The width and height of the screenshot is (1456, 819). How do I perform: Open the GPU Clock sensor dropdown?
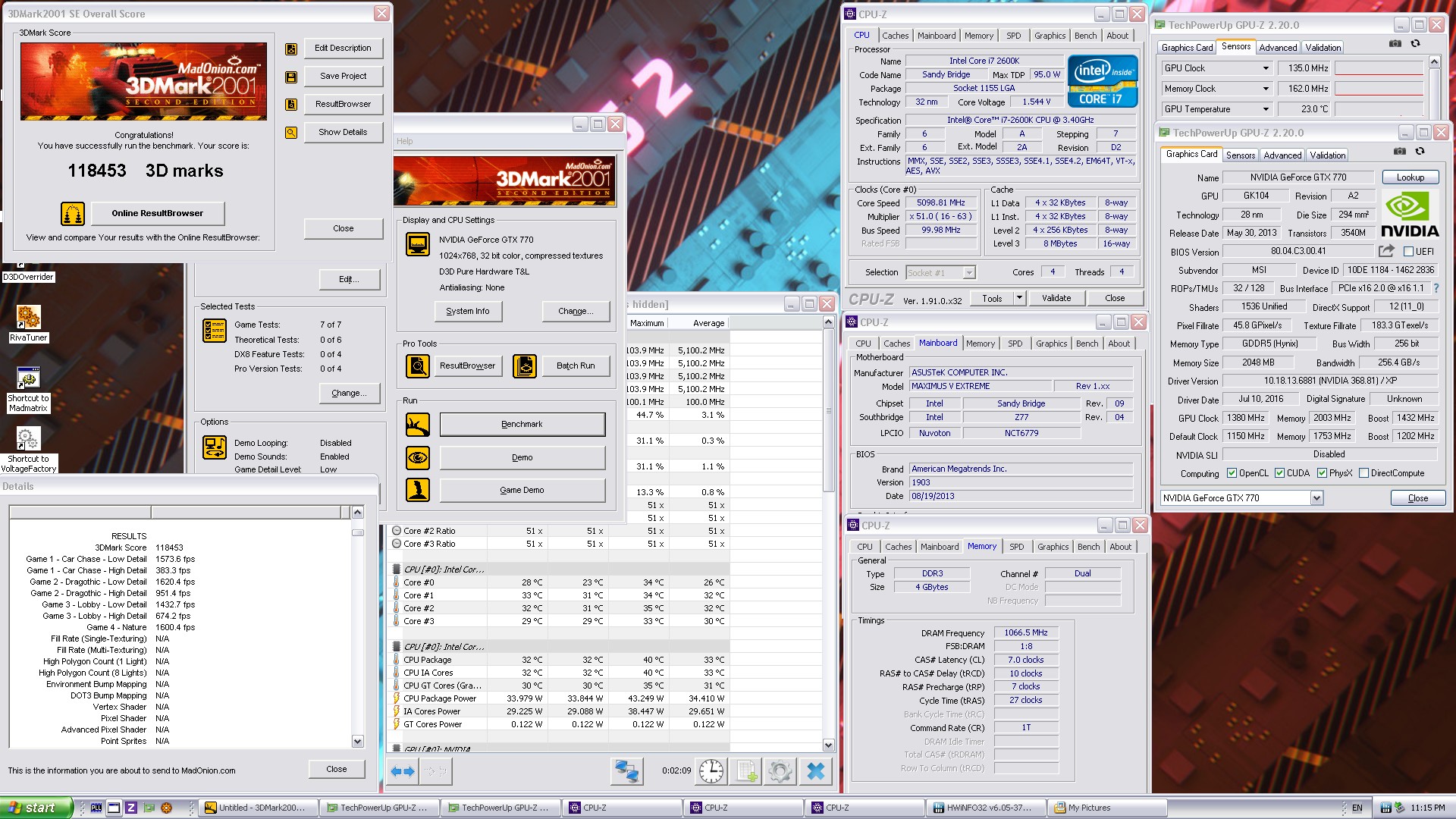coord(1265,68)
